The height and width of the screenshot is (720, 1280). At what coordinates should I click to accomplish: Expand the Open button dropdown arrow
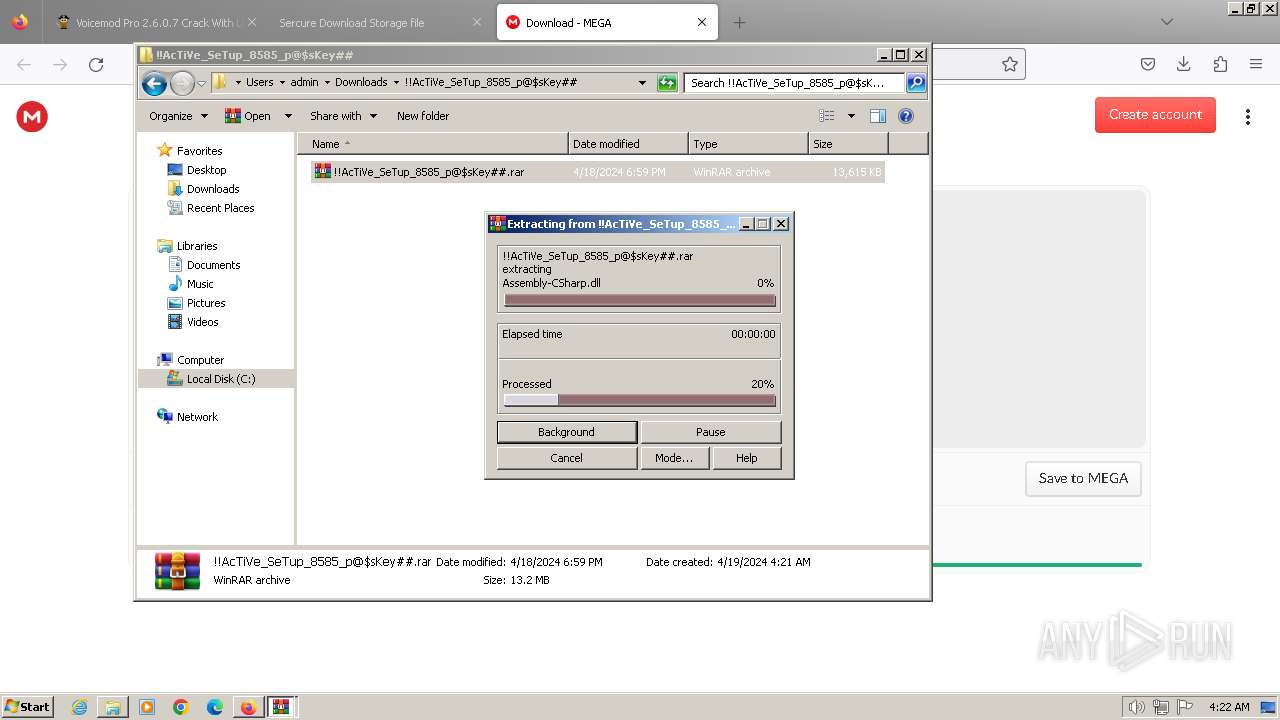(x=288, y=116)
